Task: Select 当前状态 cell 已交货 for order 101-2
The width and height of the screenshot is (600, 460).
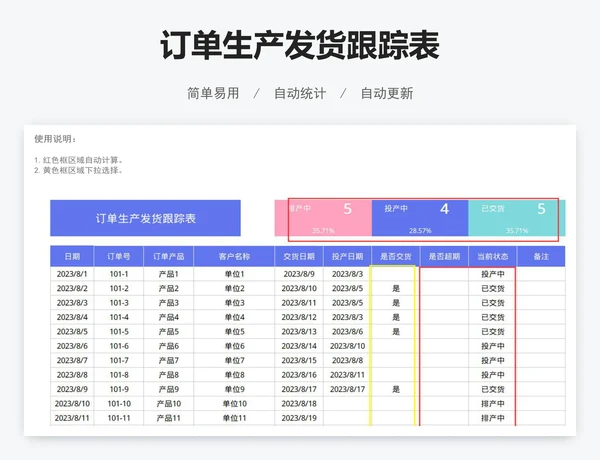Action: 492,289
